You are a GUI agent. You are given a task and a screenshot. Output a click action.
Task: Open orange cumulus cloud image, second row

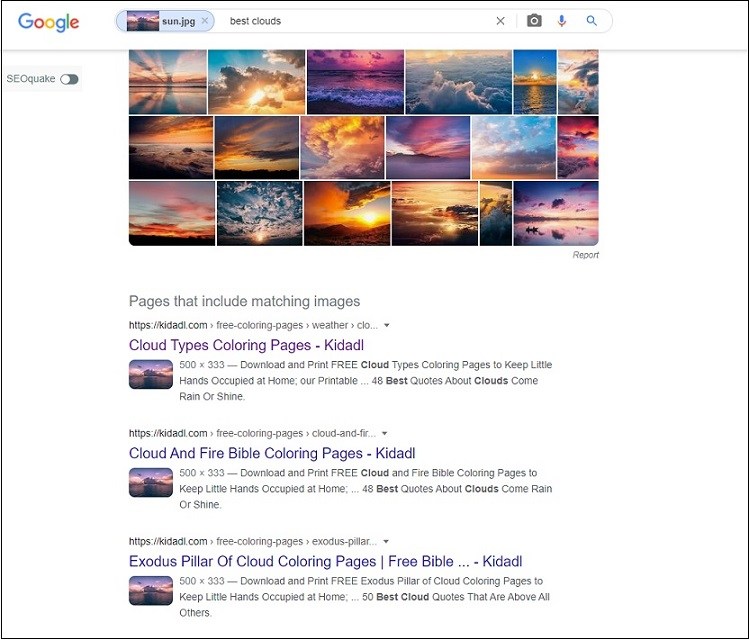point(342,148)
